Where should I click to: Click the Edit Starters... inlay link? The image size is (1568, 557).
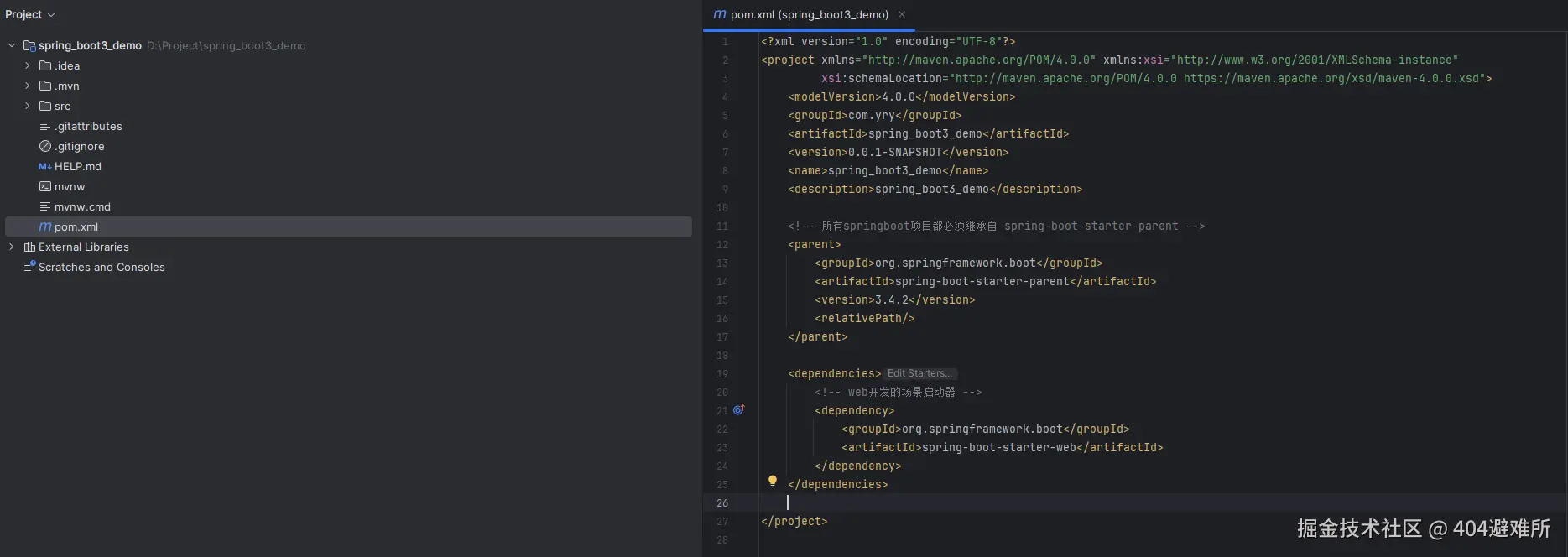(x=919, y=373)
